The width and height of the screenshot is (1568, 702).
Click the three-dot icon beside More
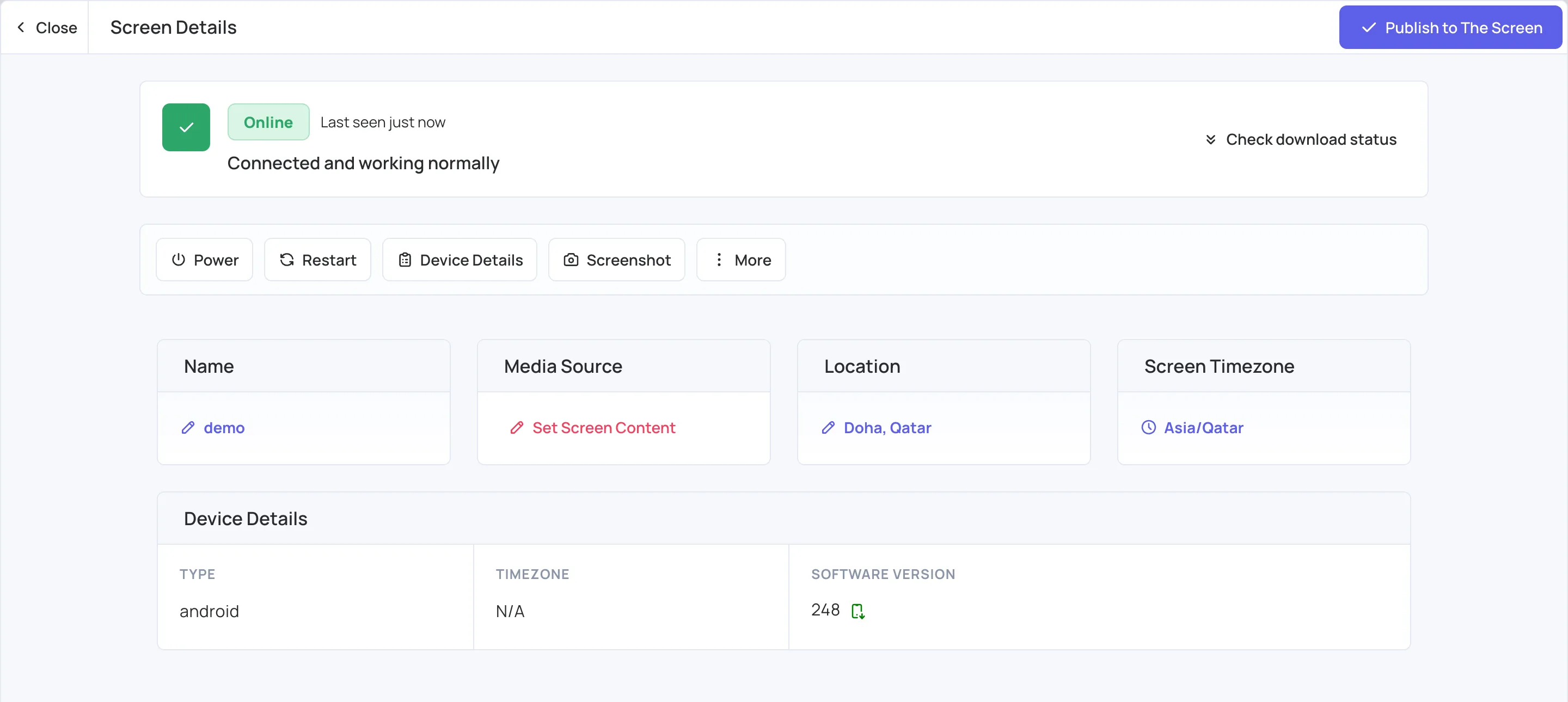(719, 260)
